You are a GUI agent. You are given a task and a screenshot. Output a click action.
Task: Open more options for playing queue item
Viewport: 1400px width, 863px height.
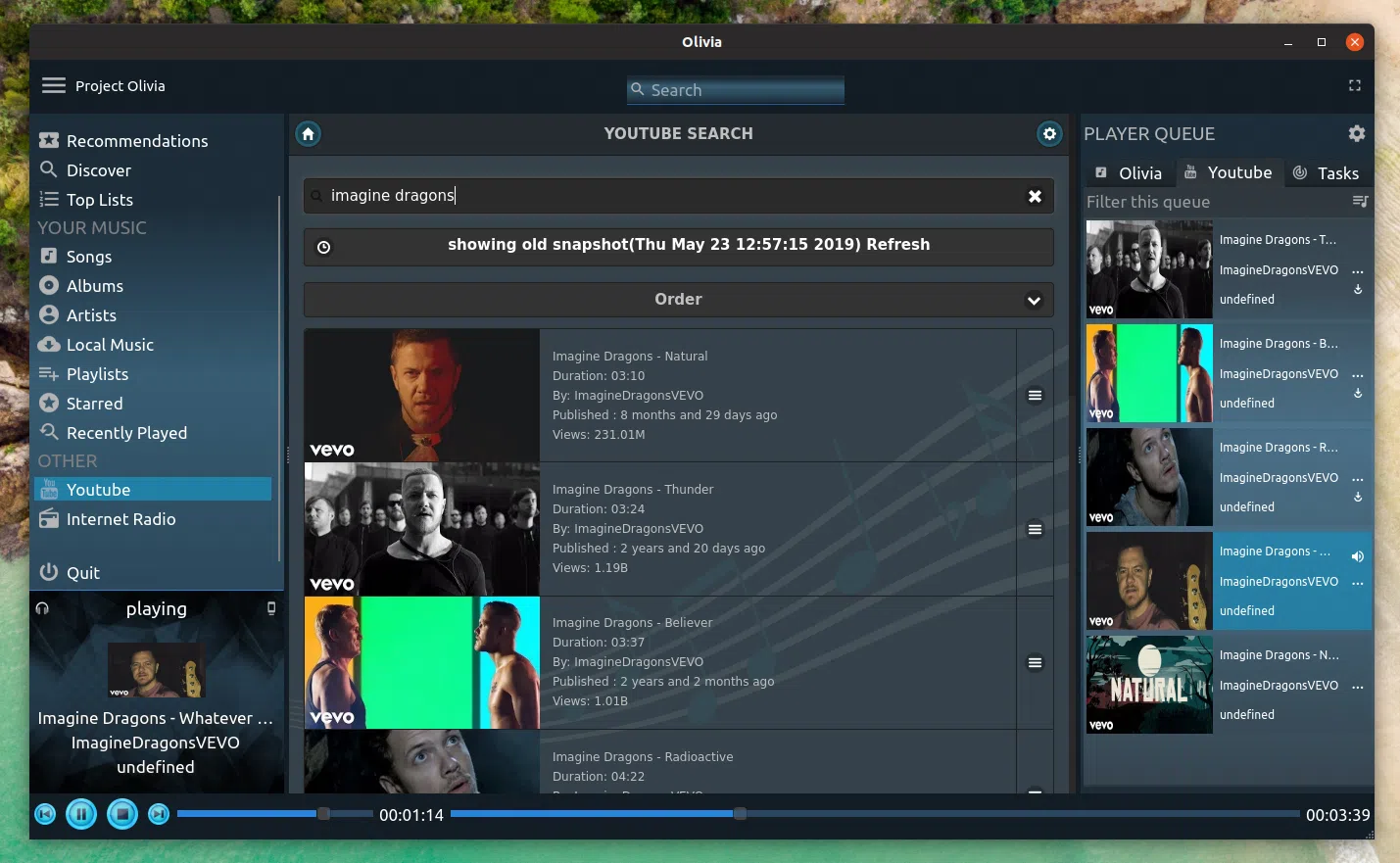(1358, 583)
